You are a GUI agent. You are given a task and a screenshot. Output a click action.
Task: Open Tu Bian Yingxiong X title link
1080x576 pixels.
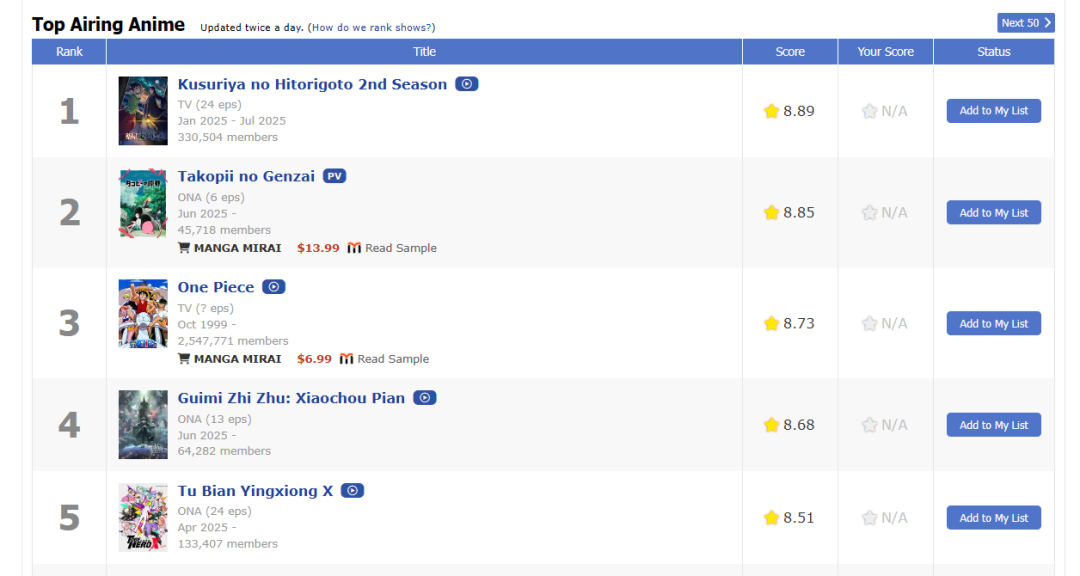point(255,491)
